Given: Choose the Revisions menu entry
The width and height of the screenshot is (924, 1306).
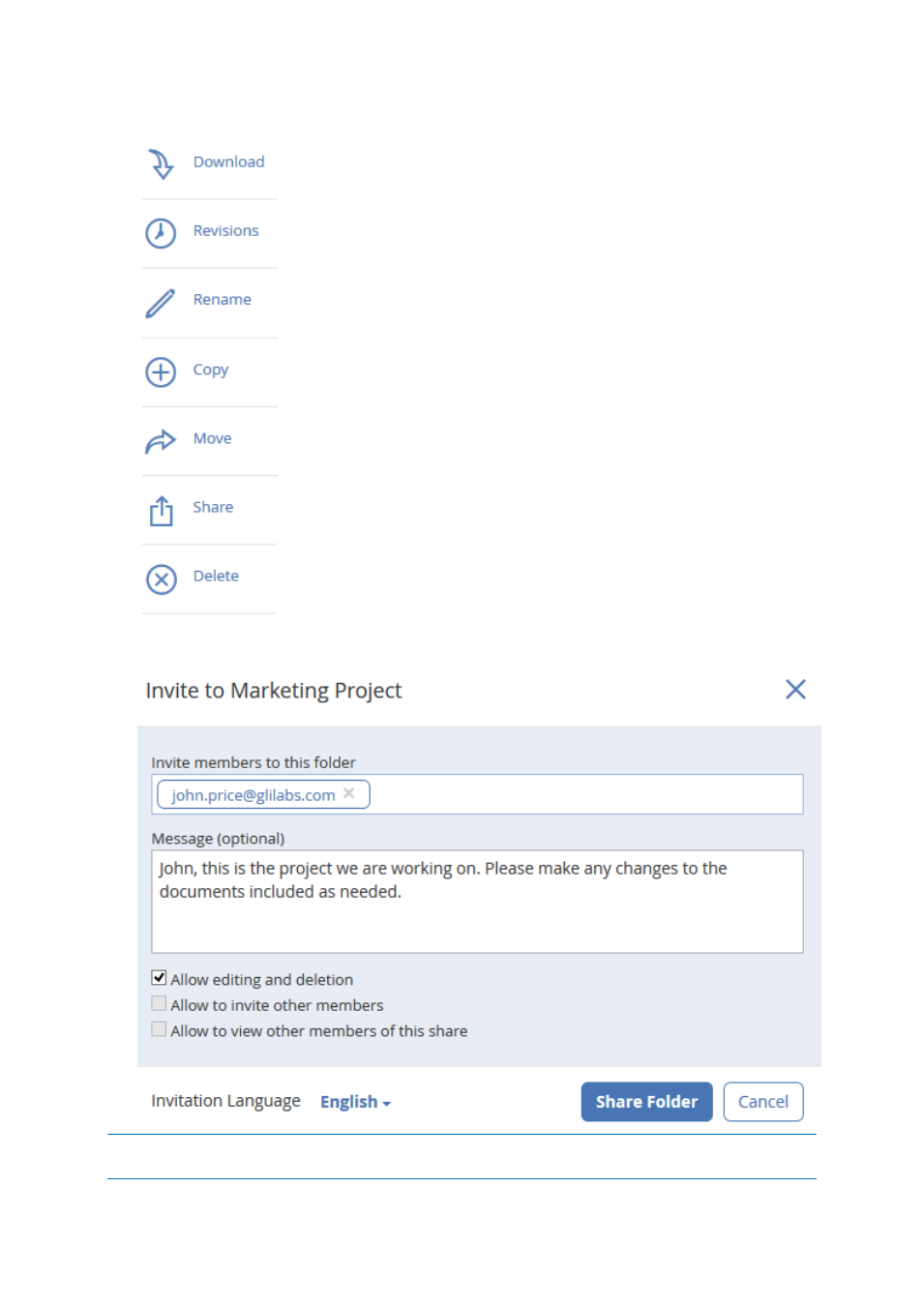Looking at the screenshot, I should (x=225, y=230).
